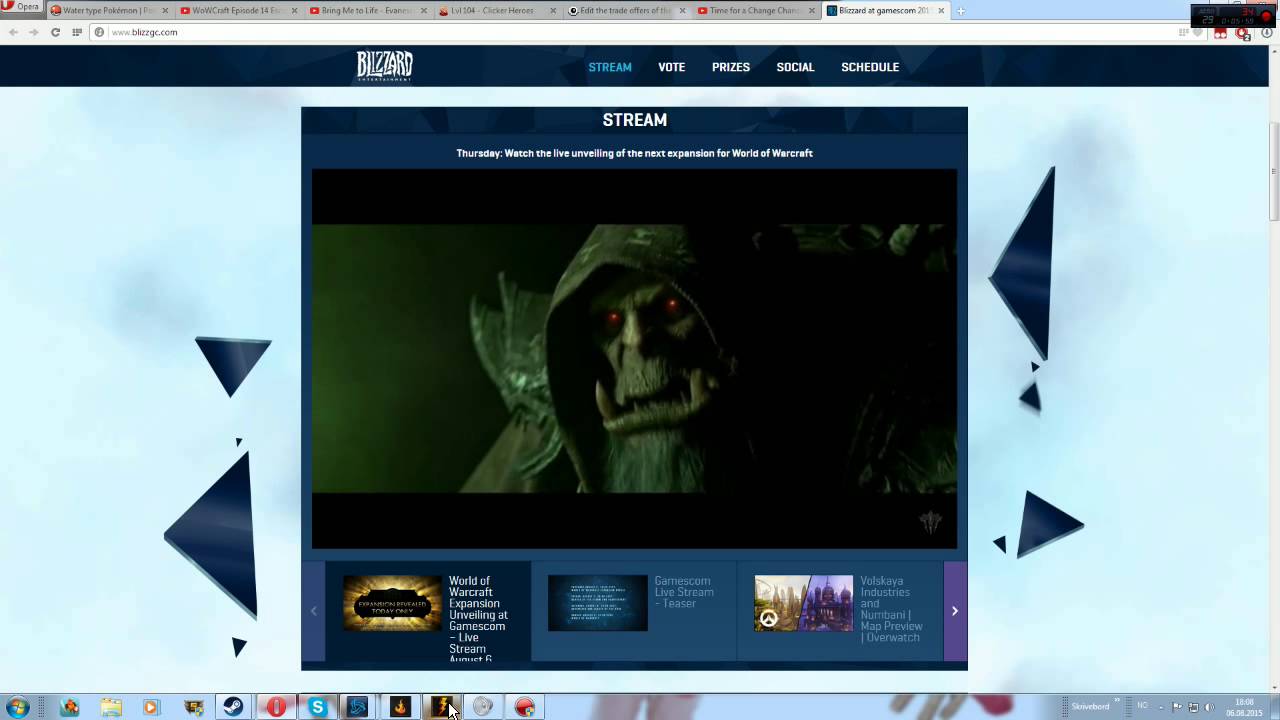Viewport: 1280px width, 720px height.
Task: Open the red ball app with shield in the taskbar
Action: [525, 707]
